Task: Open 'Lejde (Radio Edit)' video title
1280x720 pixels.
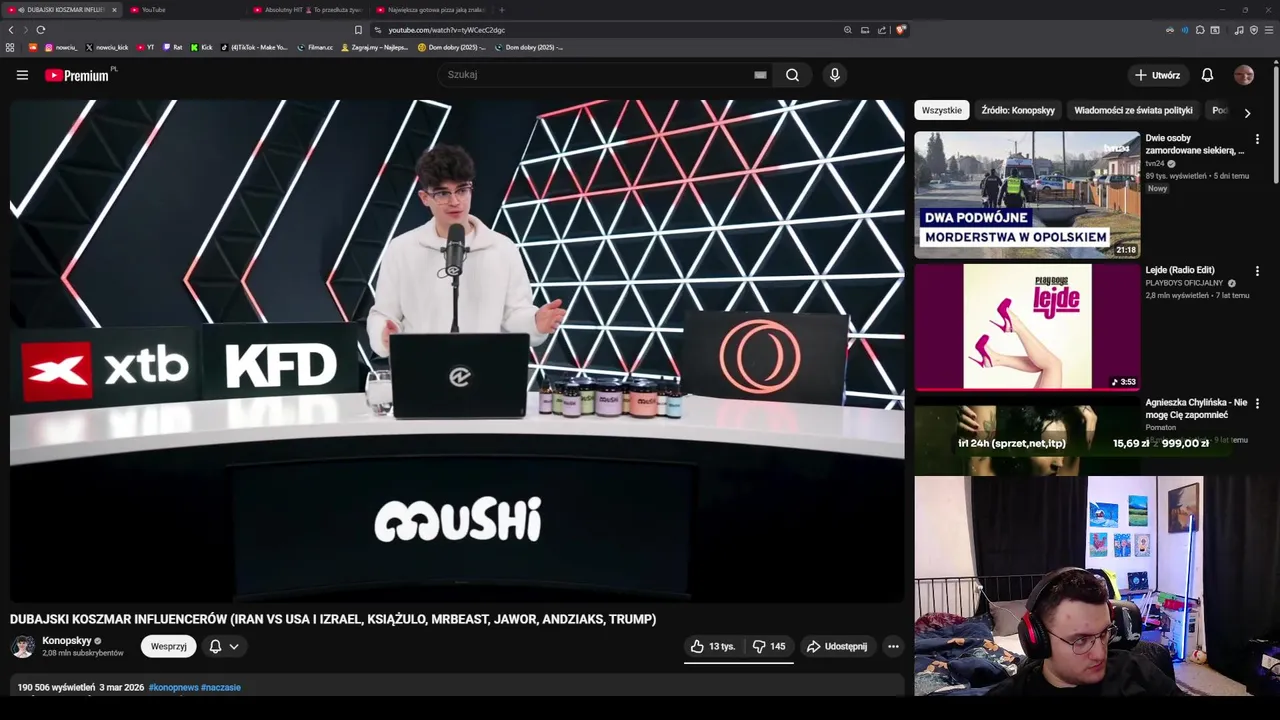Action: pos(1180,270)
